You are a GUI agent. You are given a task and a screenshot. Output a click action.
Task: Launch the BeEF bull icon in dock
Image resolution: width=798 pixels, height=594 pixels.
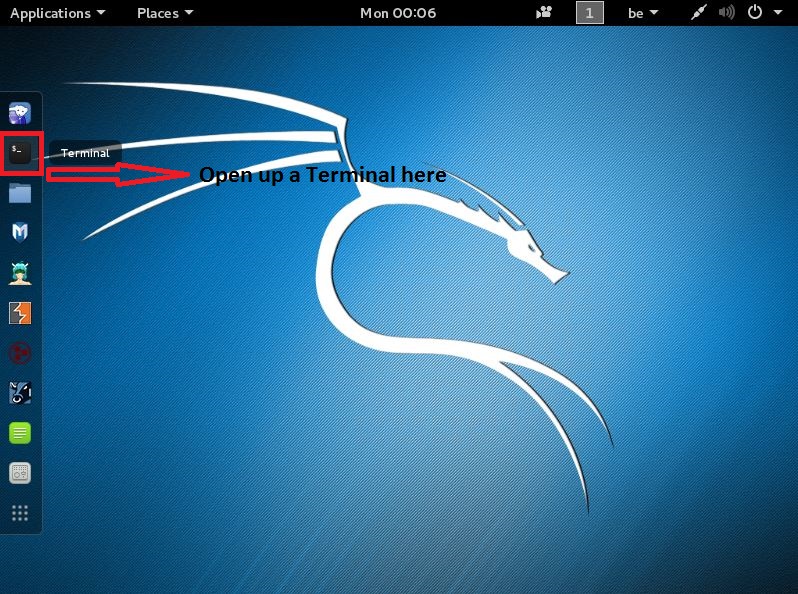click(x=20, y=393)
